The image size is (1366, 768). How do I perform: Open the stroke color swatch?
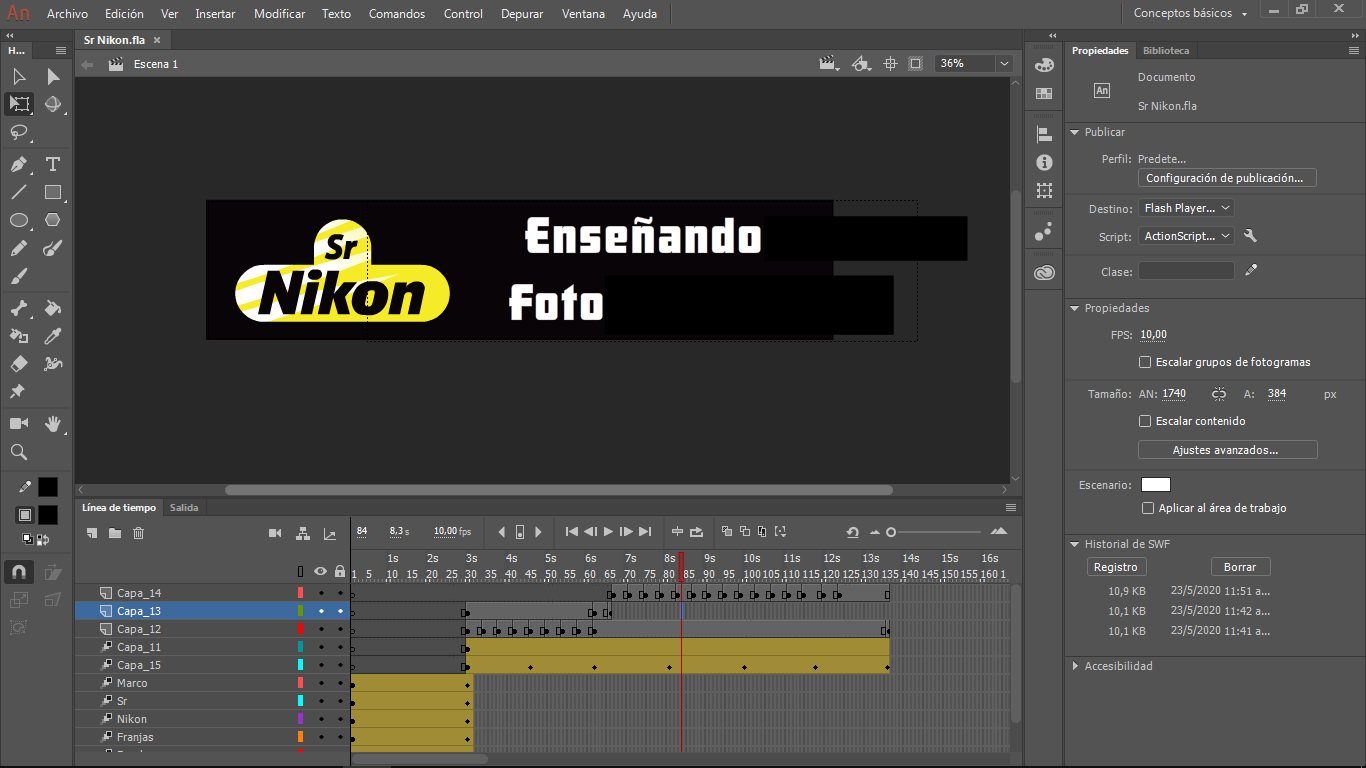point(48,487)
